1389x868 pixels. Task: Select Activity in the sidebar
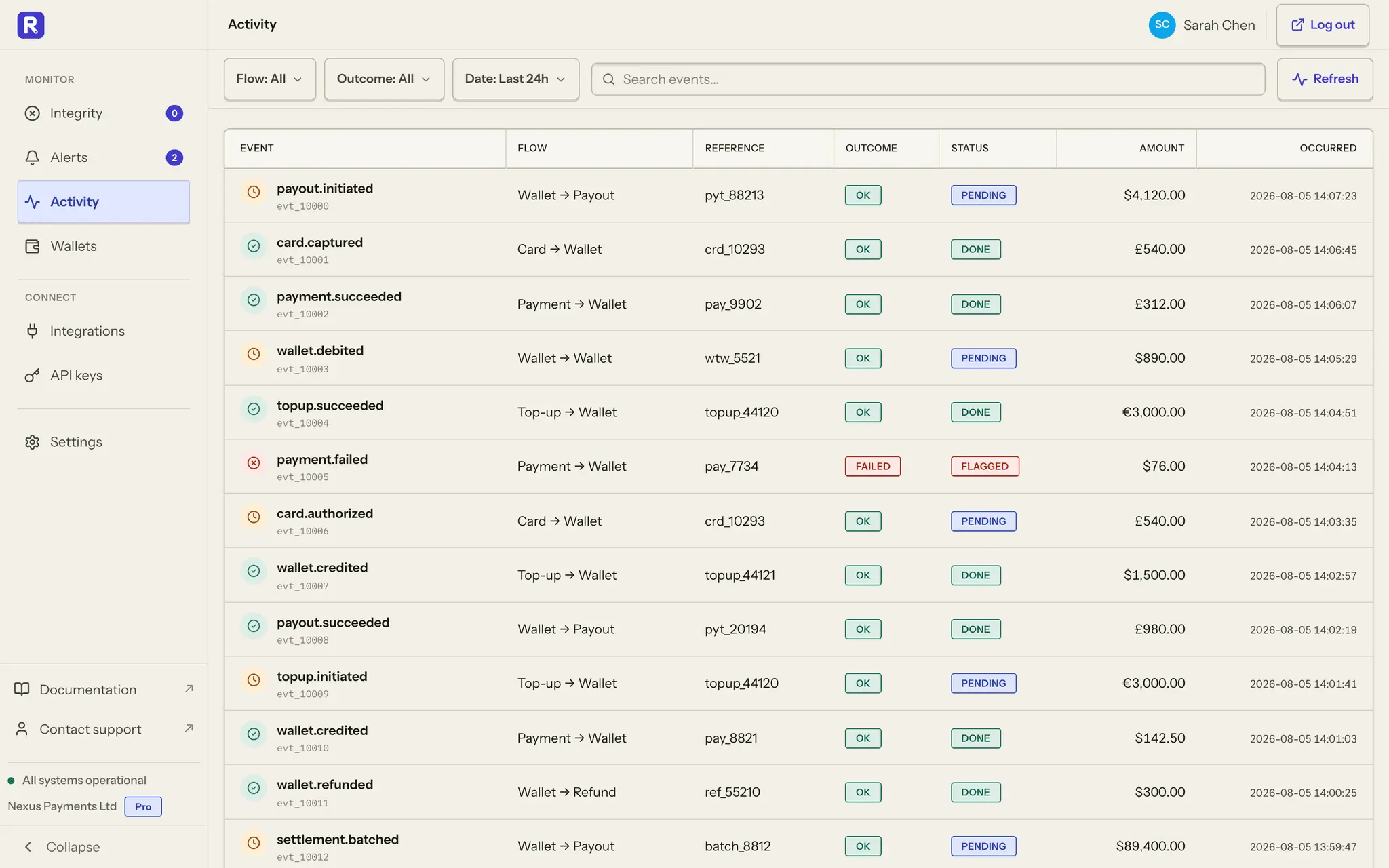tap(104, 202)
